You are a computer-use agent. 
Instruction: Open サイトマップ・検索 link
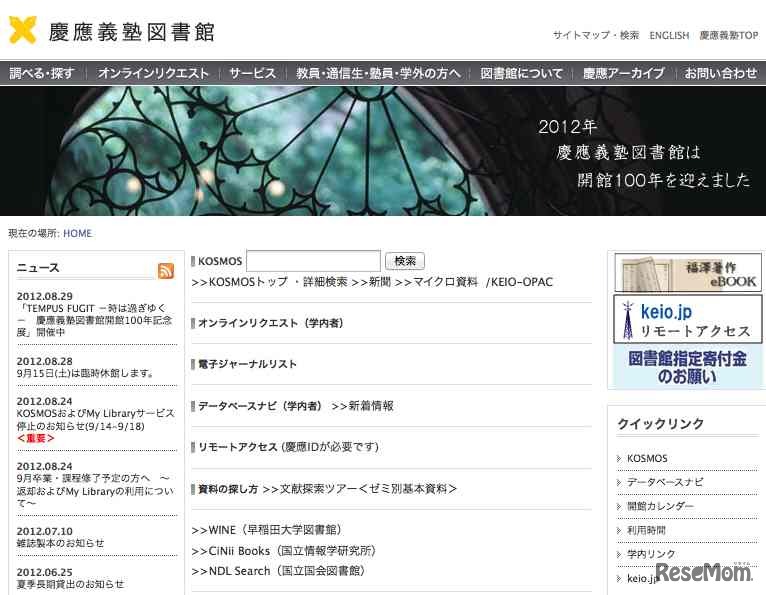596,35
